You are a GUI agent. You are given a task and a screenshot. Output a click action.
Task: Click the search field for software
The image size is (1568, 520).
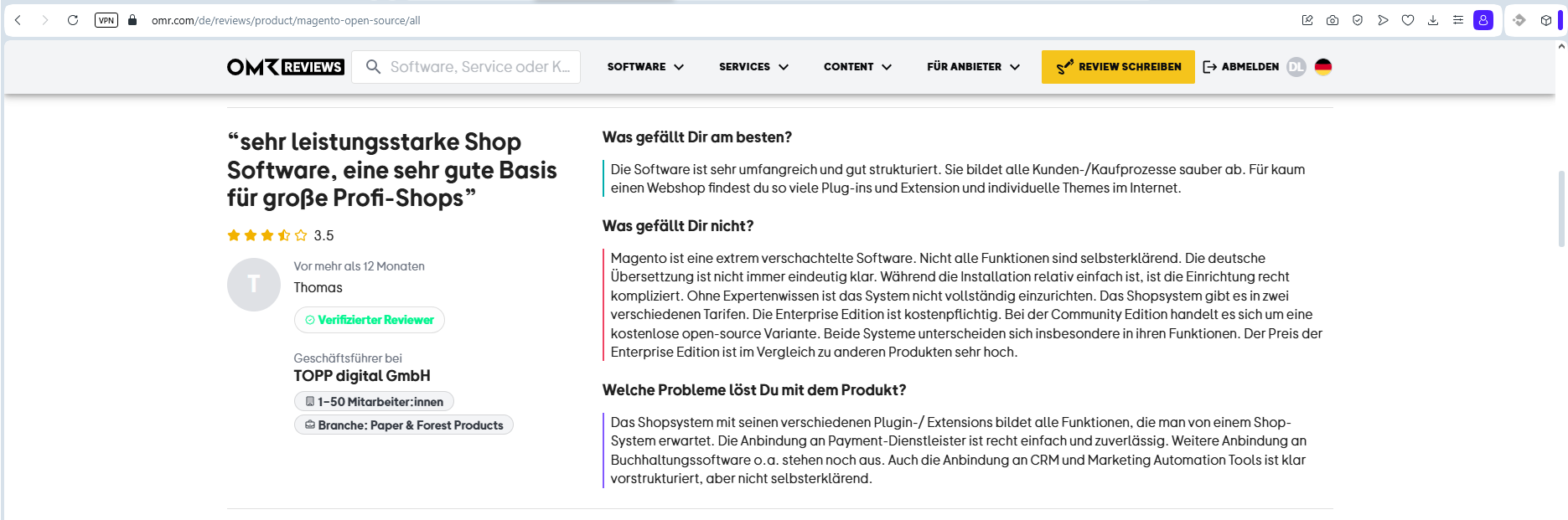pyautogui.click(x=479, y=67)
